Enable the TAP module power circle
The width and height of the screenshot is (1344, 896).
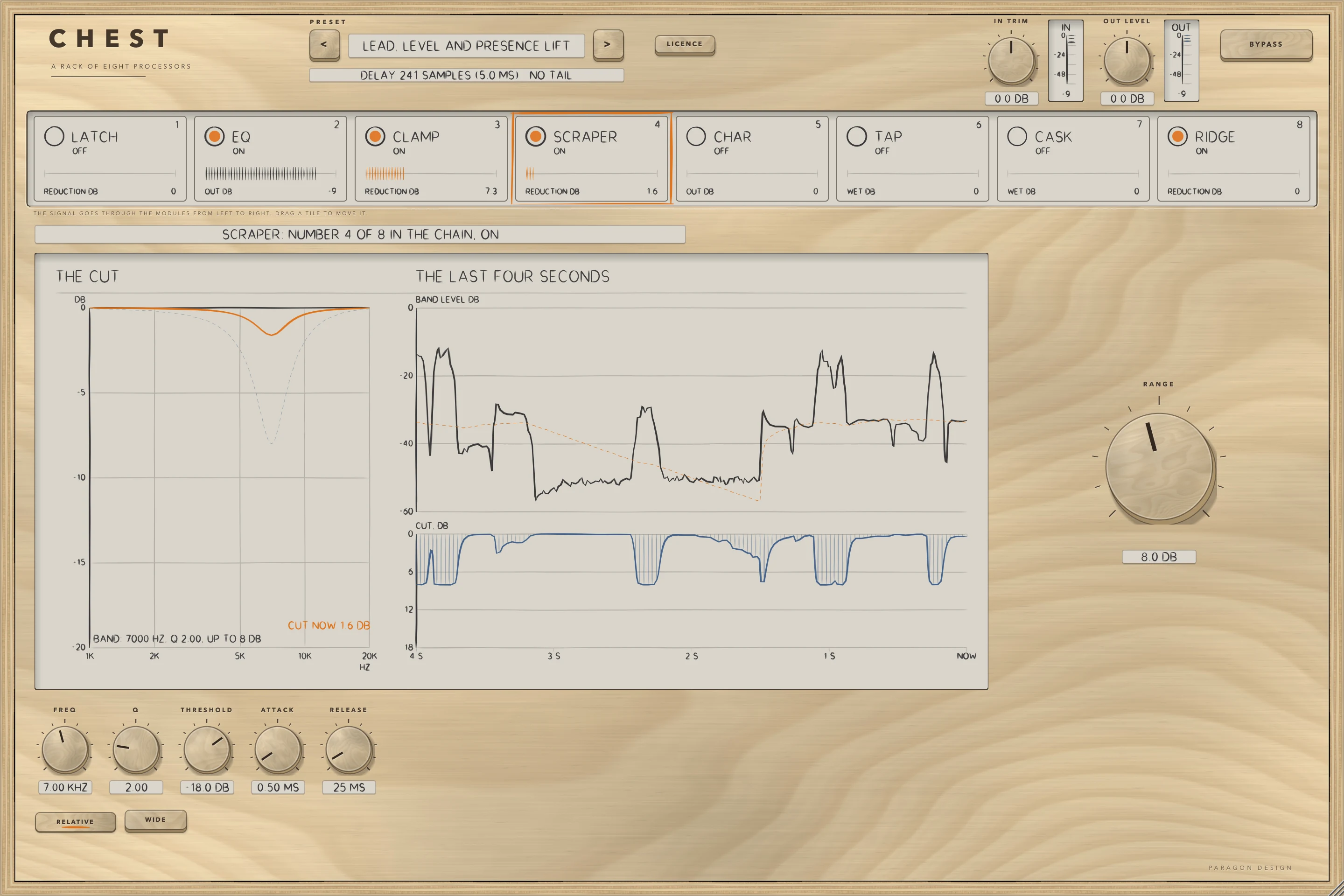pyautogui.click(x=857, y=136)
